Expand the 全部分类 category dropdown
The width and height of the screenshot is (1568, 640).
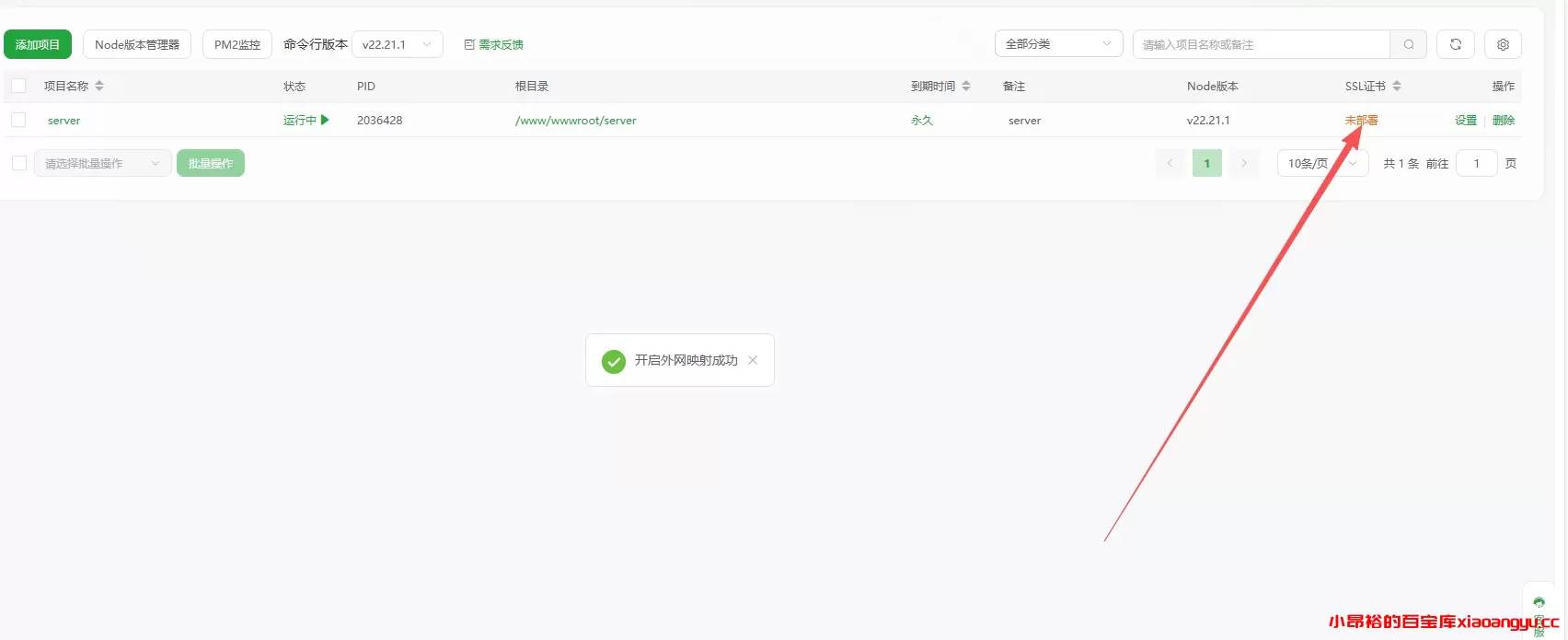pos(1059,43)
